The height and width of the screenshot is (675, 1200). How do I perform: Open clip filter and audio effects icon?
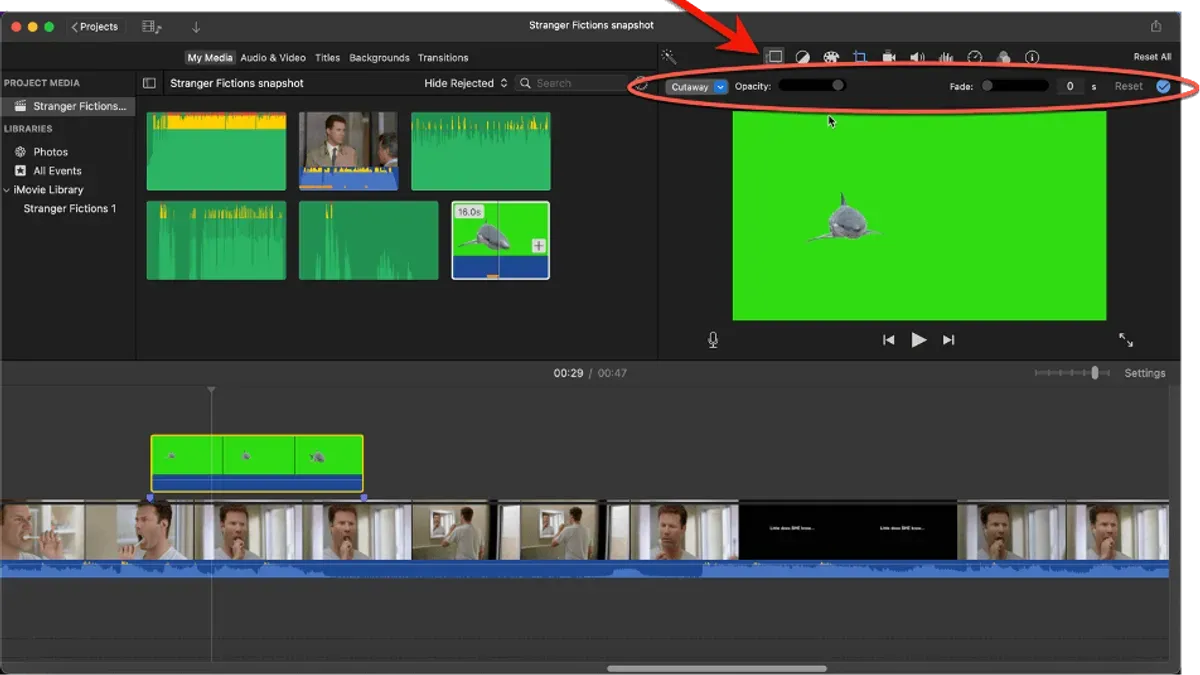coord(1004,58)
